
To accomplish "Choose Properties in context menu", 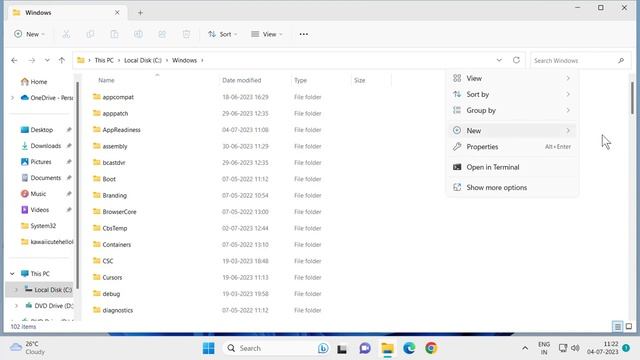I will click(x=512, y=147).
